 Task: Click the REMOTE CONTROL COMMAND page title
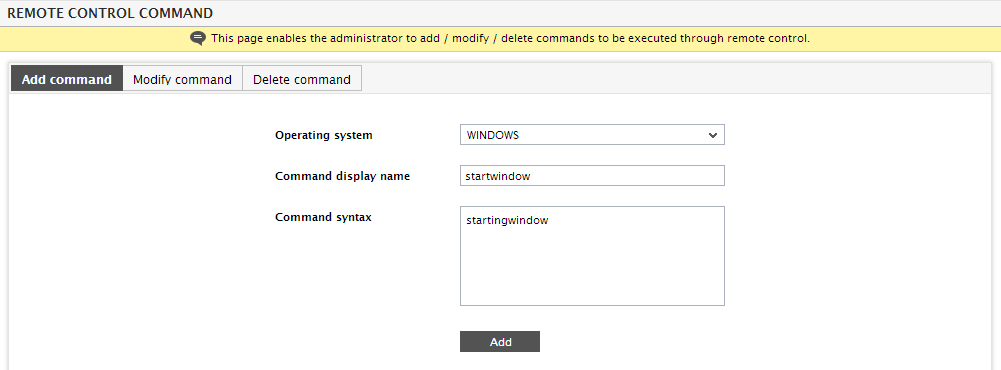click(x=110, y=12)
